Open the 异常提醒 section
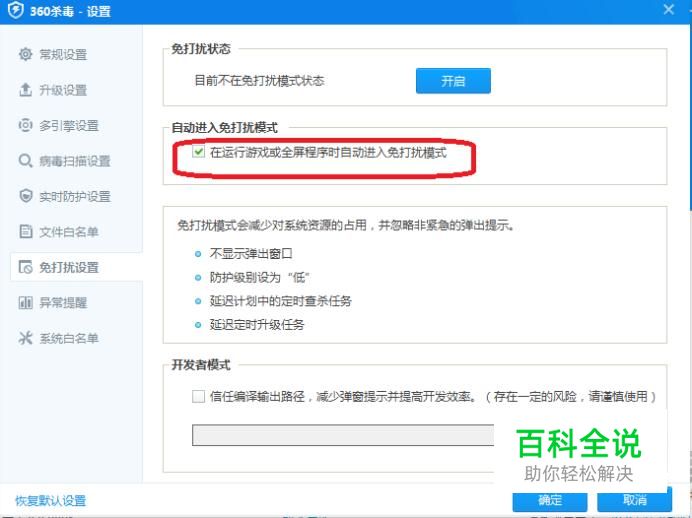The width and height of the screenshot is (692, 518). (63, 303)
